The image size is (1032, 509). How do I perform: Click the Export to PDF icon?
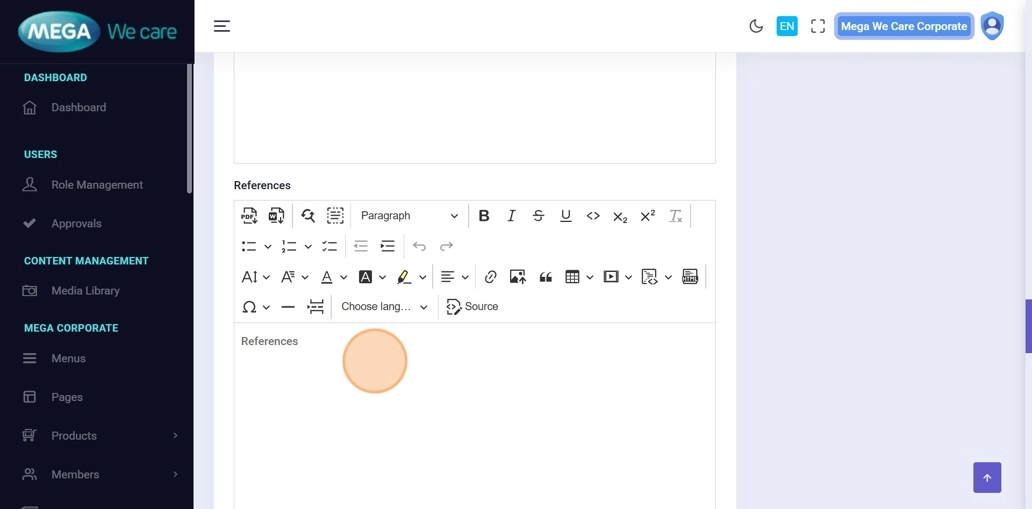(x=249, y=216)
